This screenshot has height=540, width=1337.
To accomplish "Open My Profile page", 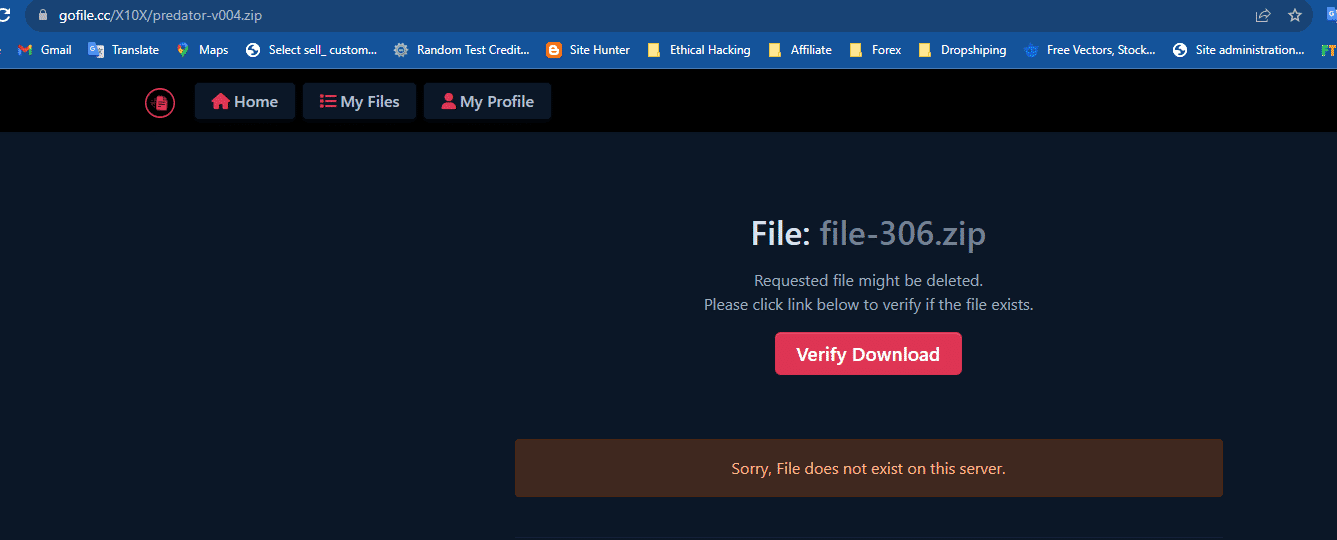I will click(487, 101).
